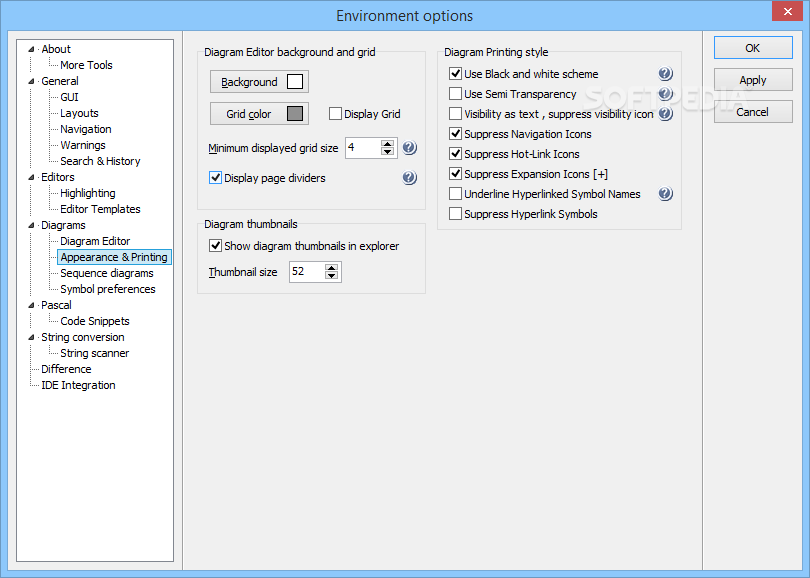The height and width of the screenshot is (578, 810).
Task: Close the Environment options window
Action: 787,11
